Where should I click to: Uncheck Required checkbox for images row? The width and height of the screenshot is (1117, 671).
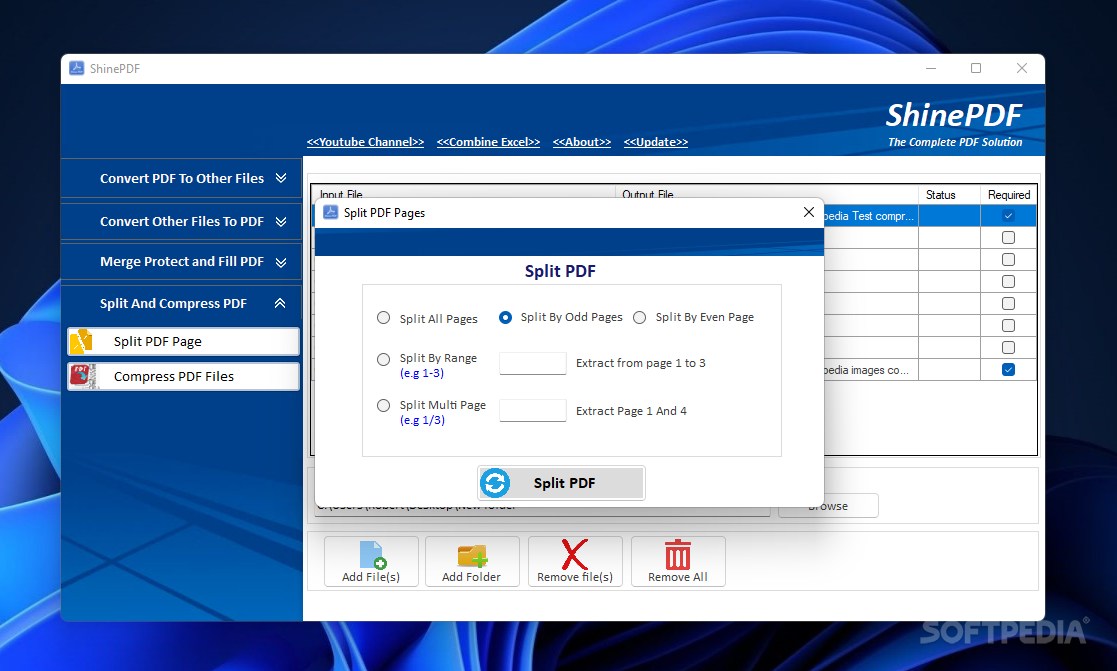click(x=1008, y=370)
